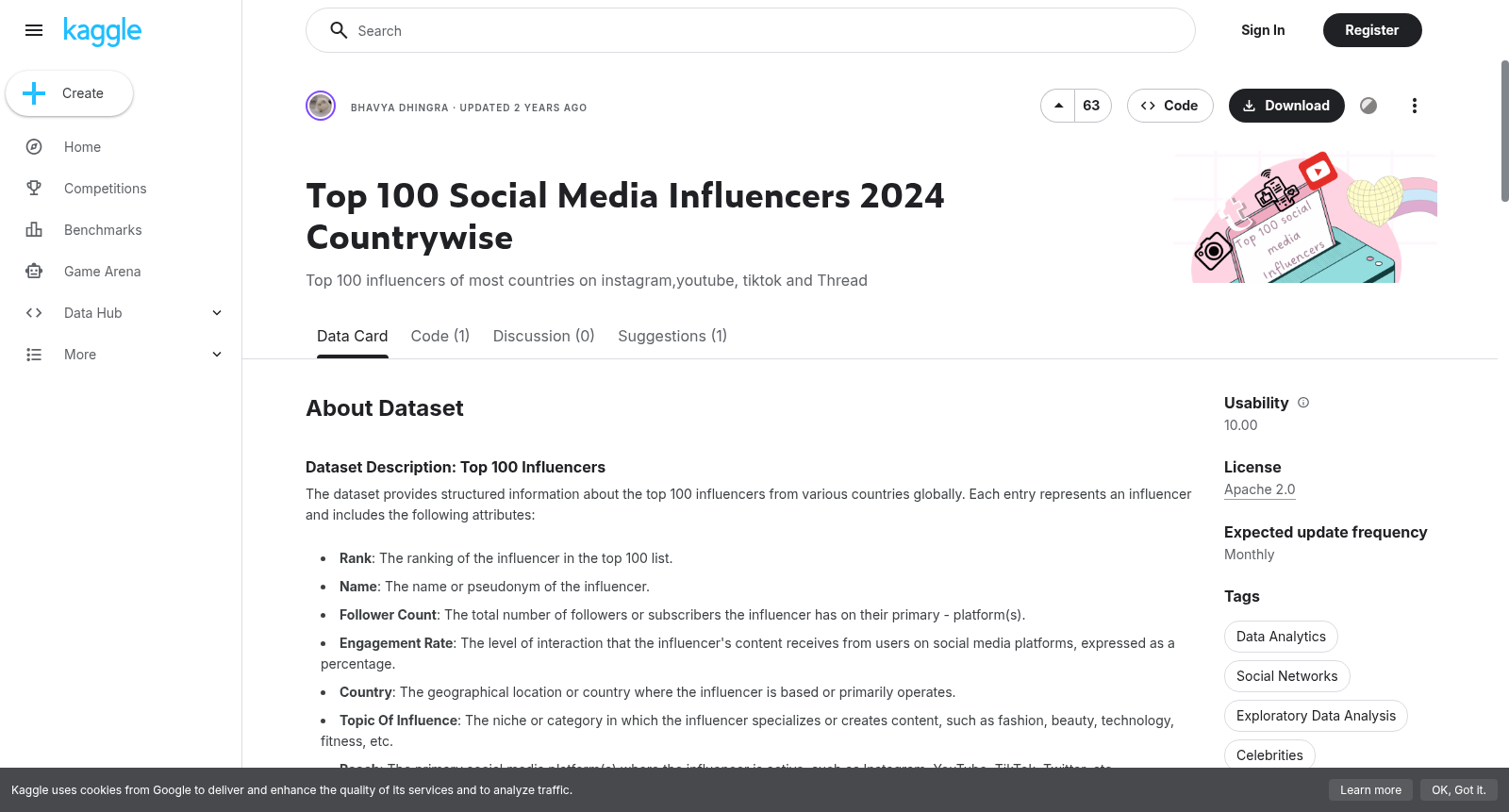
Task: Expand the More sidebar chevron
Action: click(217, 355)
